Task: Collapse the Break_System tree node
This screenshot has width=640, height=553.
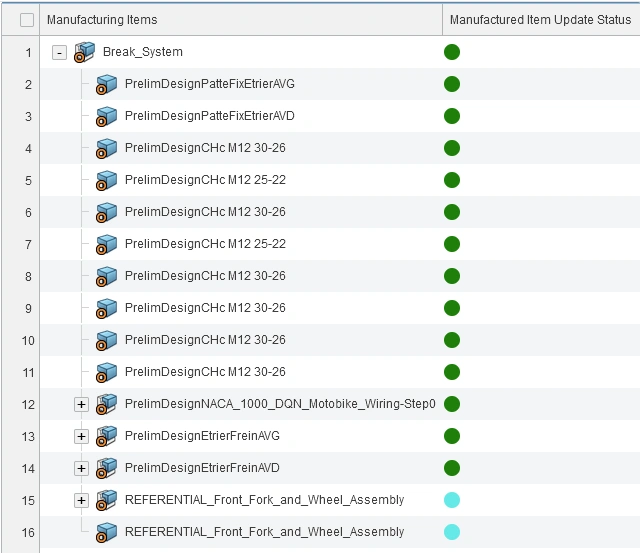Action: point(60,53)
